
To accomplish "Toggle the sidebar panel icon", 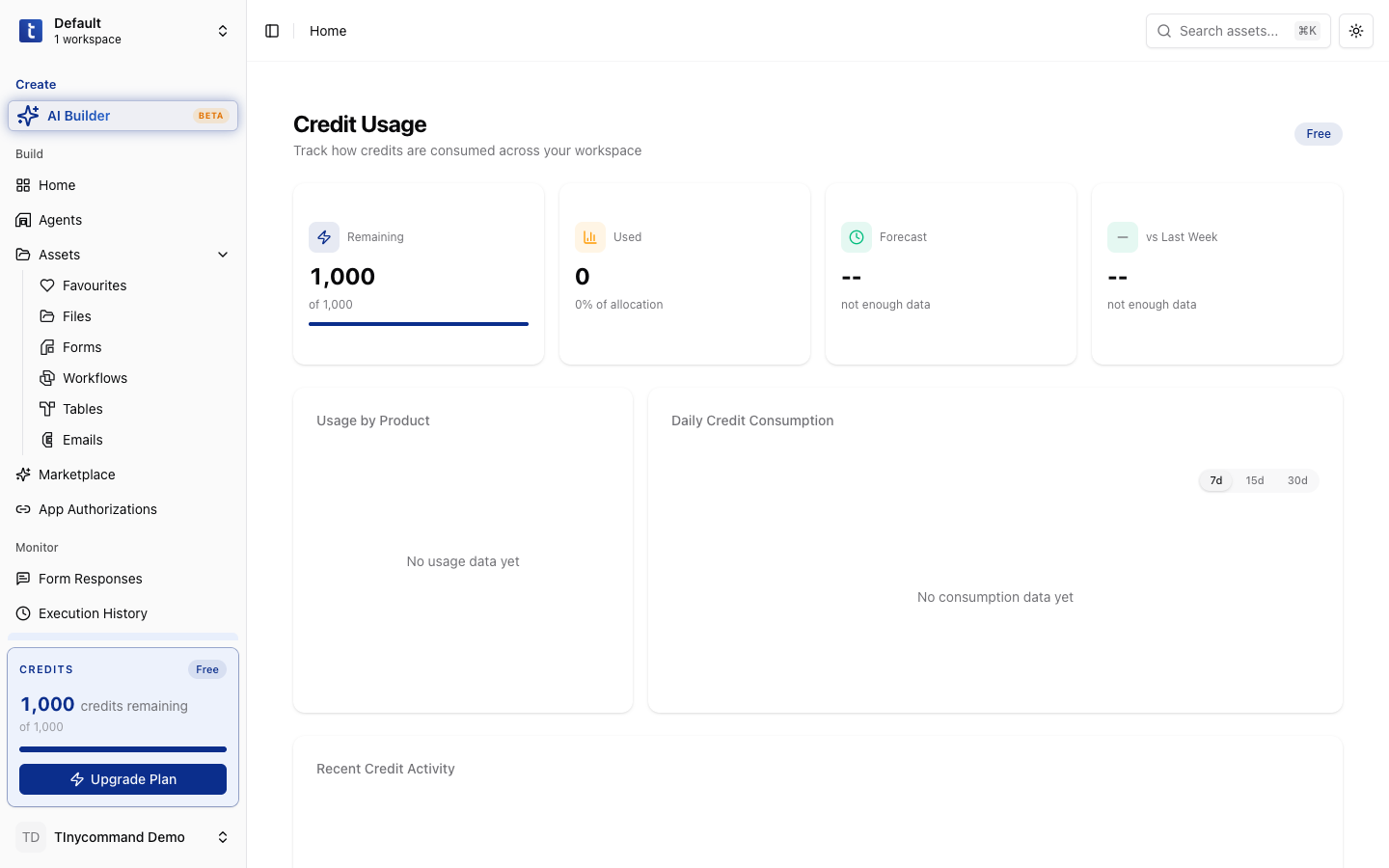I will (x=272, y=31).
